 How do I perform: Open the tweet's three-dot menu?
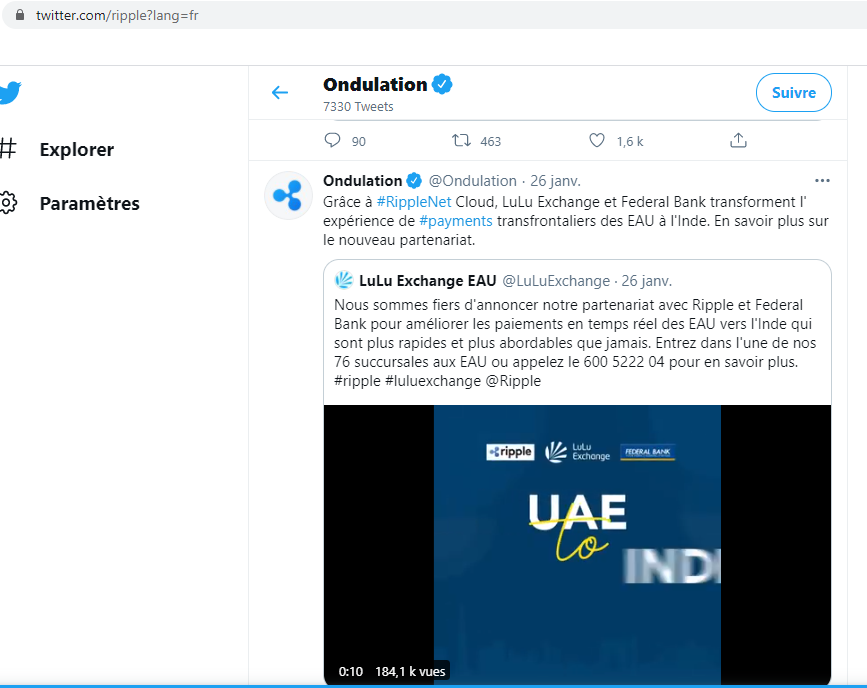822,181
